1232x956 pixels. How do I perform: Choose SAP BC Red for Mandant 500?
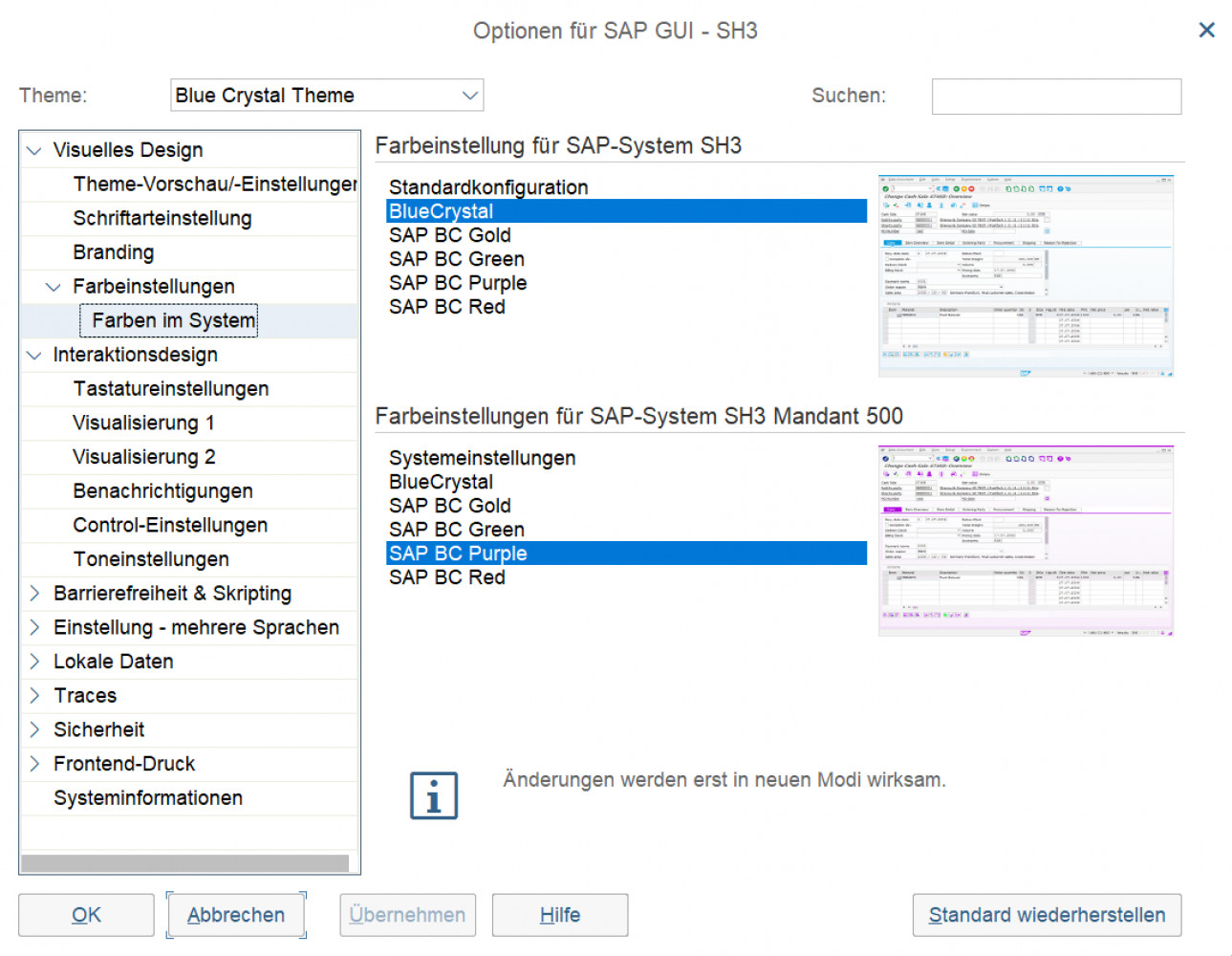(x=447, y=577)
